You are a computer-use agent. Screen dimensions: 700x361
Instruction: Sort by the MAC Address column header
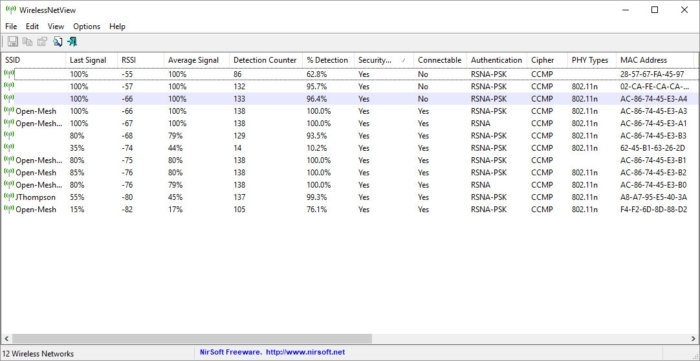656,60
